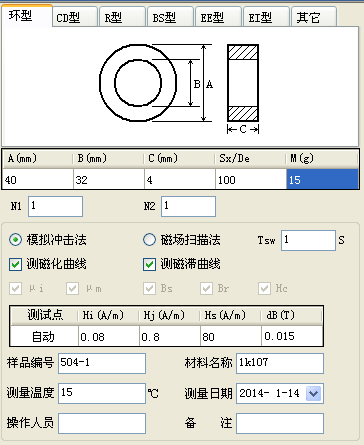
Task: Click the 材料名称 field containing 1k107
Action: tap(280, 363)
